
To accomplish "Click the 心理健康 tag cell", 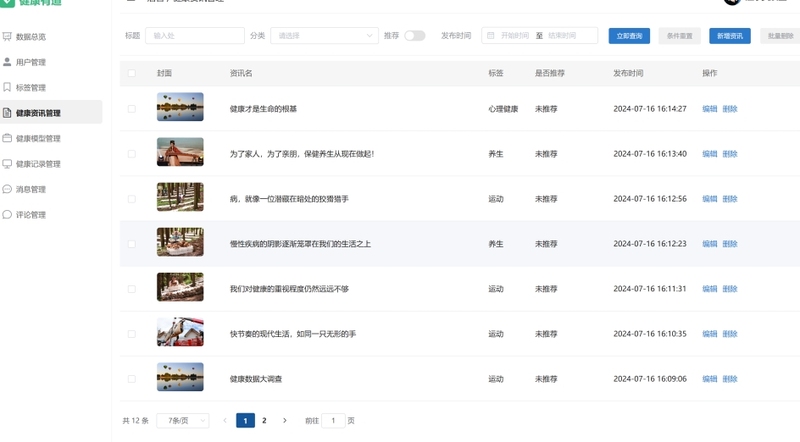I will [503, 109].
